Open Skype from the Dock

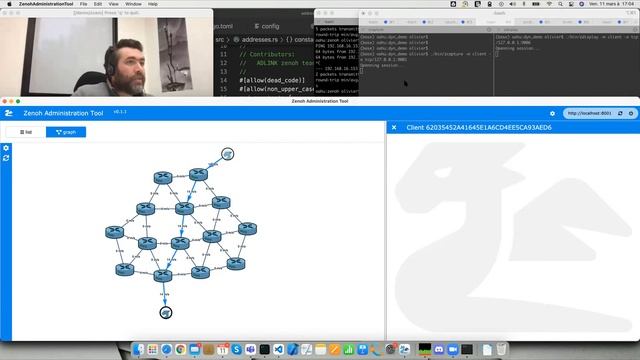pyautogui.click(x=236, y=349)
